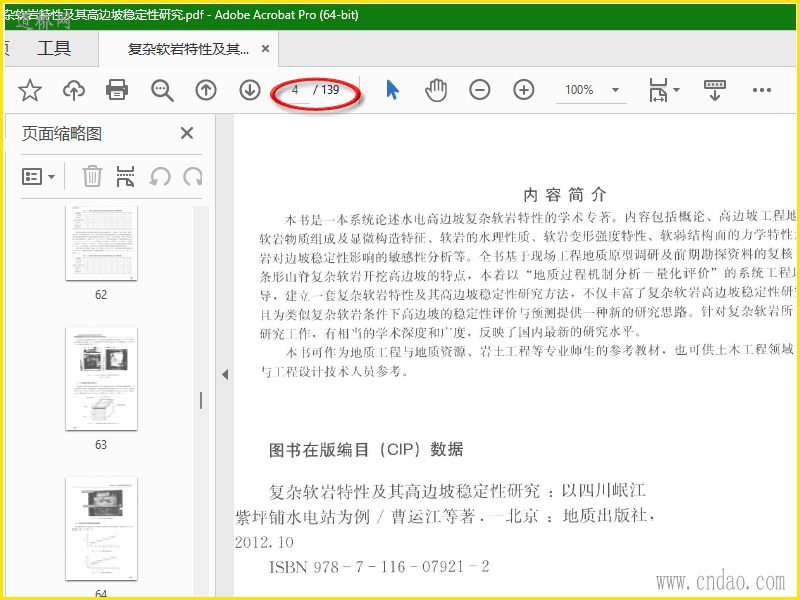Print the document with the printer icon
This screenshot has height=600, width=800.
click(x=117, y=90)
